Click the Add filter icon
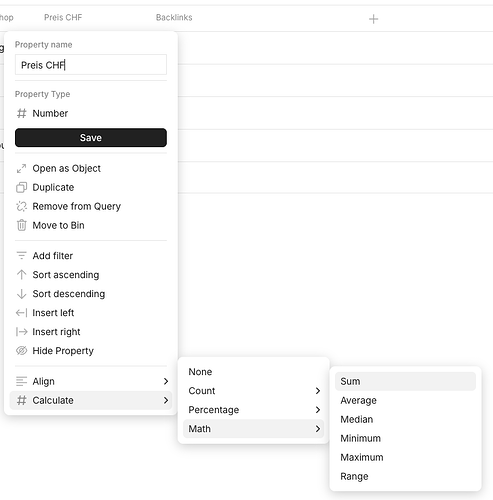 (21, 256)
